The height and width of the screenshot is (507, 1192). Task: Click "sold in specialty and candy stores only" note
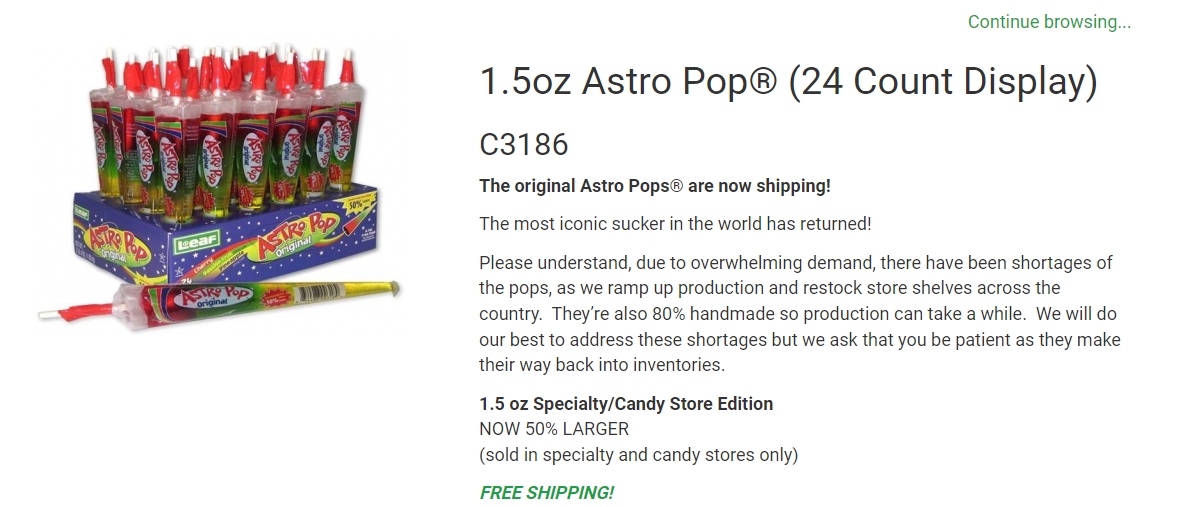click(639, 455)
